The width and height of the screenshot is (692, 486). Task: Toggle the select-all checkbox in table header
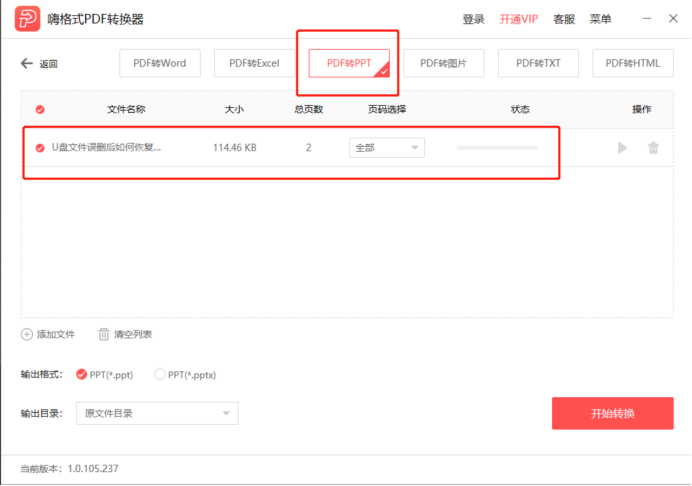tap(40, 109)
